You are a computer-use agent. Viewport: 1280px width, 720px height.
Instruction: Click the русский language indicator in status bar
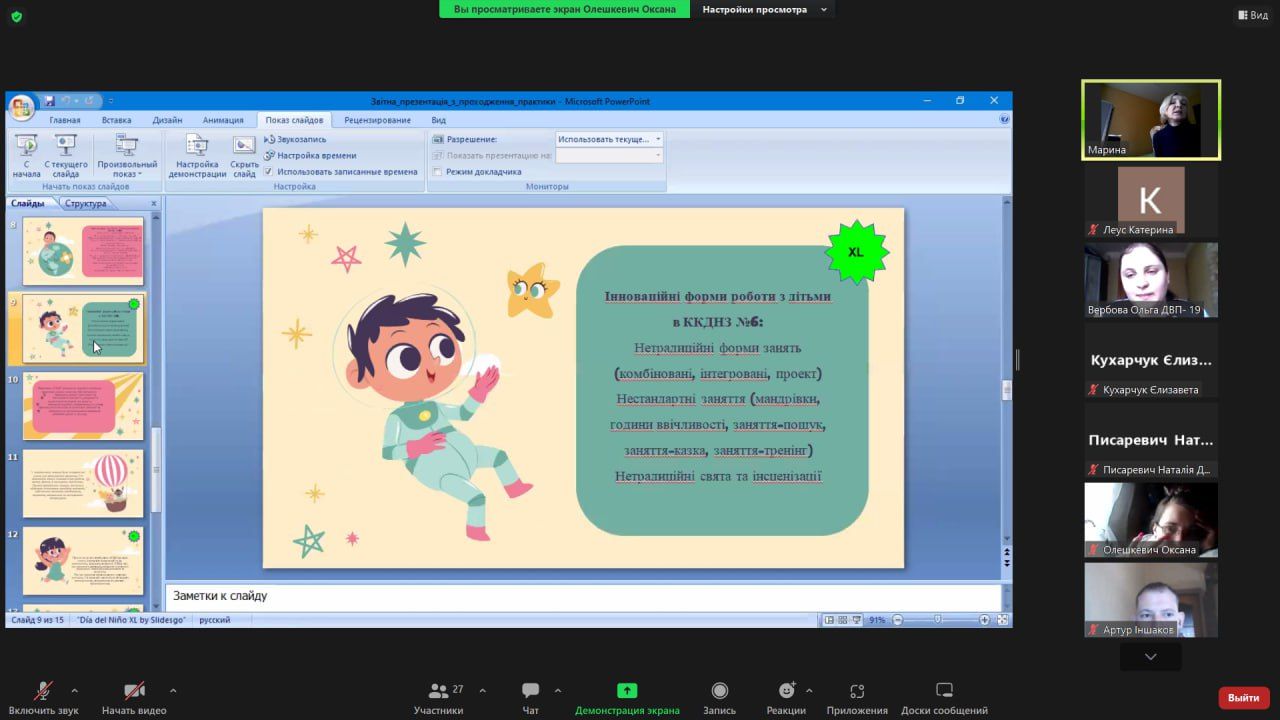[214, 620]
